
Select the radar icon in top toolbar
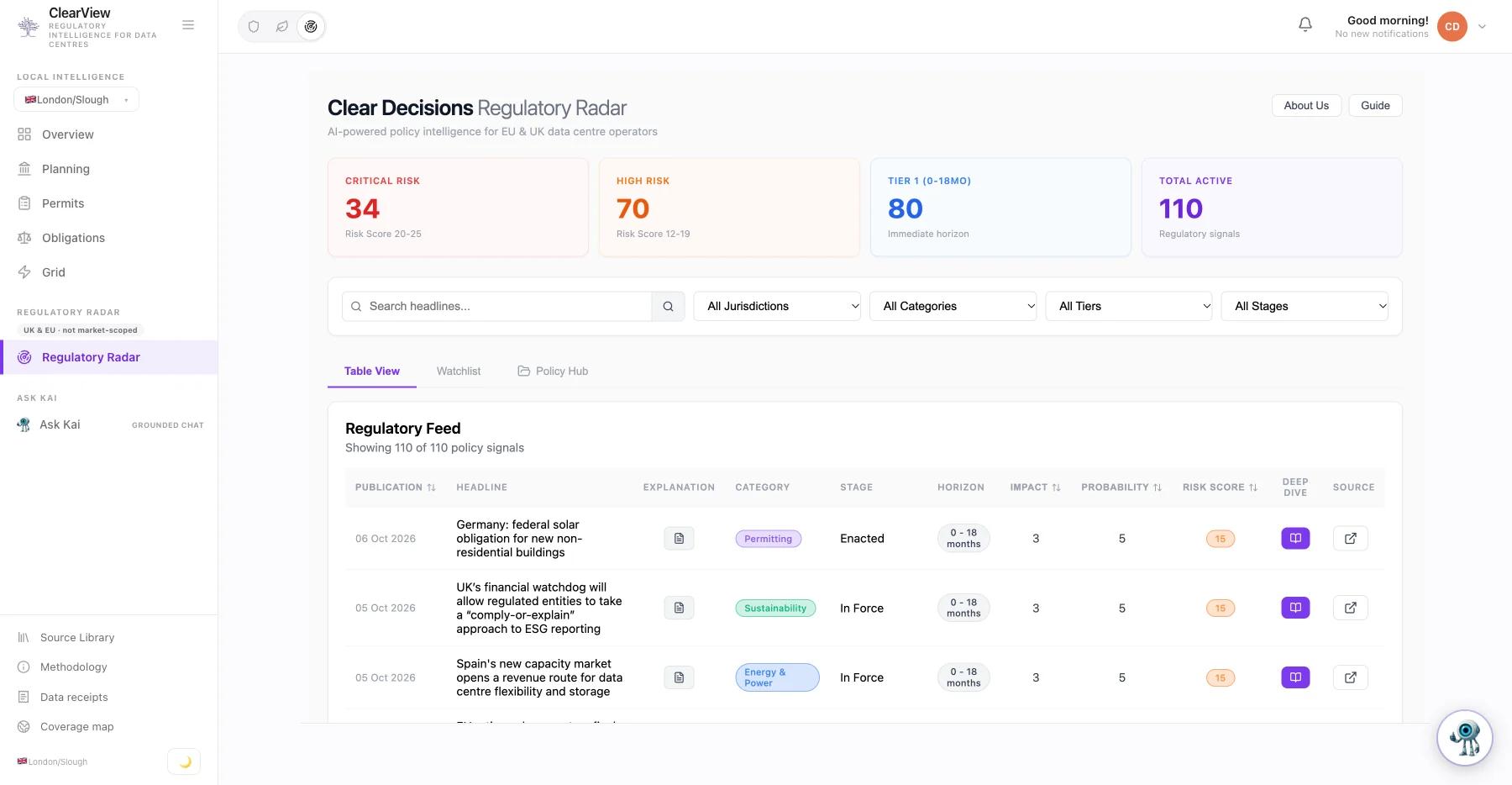[x=311, y=26]
